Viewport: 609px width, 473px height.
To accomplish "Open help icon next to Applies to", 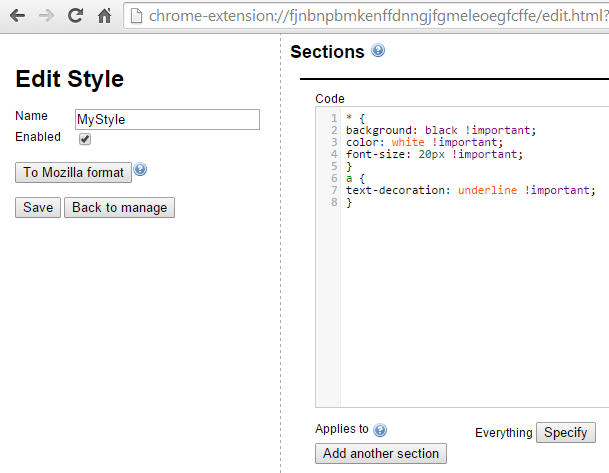I will pyautogui.click(x=380, y=430).
